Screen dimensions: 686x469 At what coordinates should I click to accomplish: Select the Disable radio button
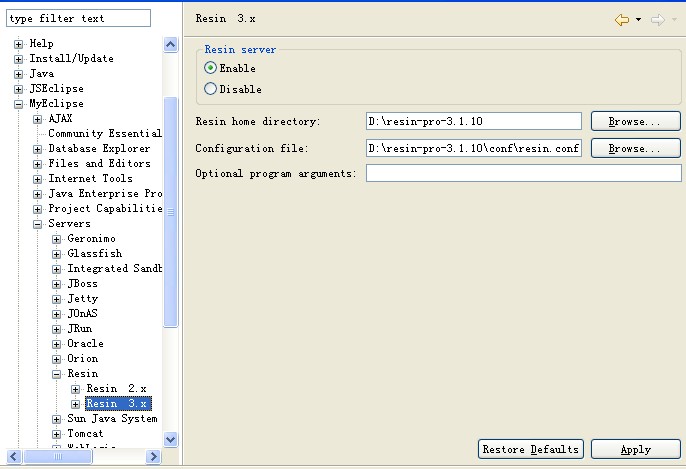210,89
